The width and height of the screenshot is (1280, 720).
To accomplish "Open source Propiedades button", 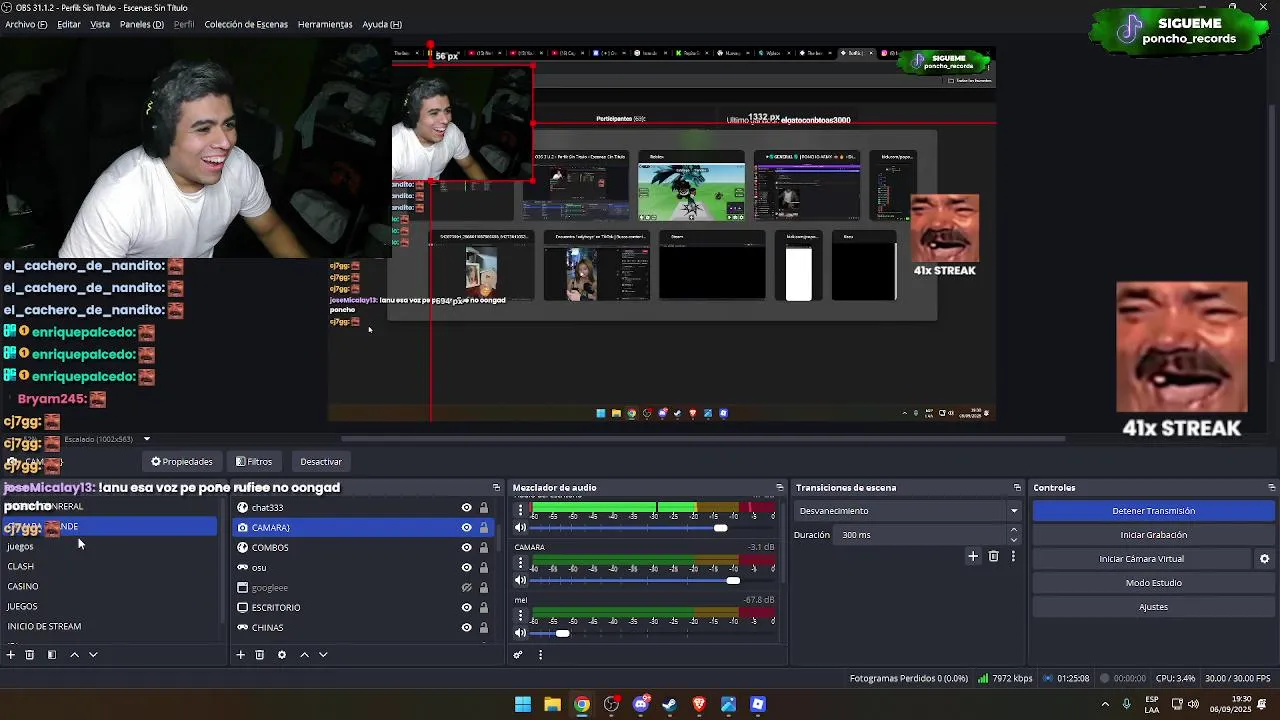I will coord(182,462).
